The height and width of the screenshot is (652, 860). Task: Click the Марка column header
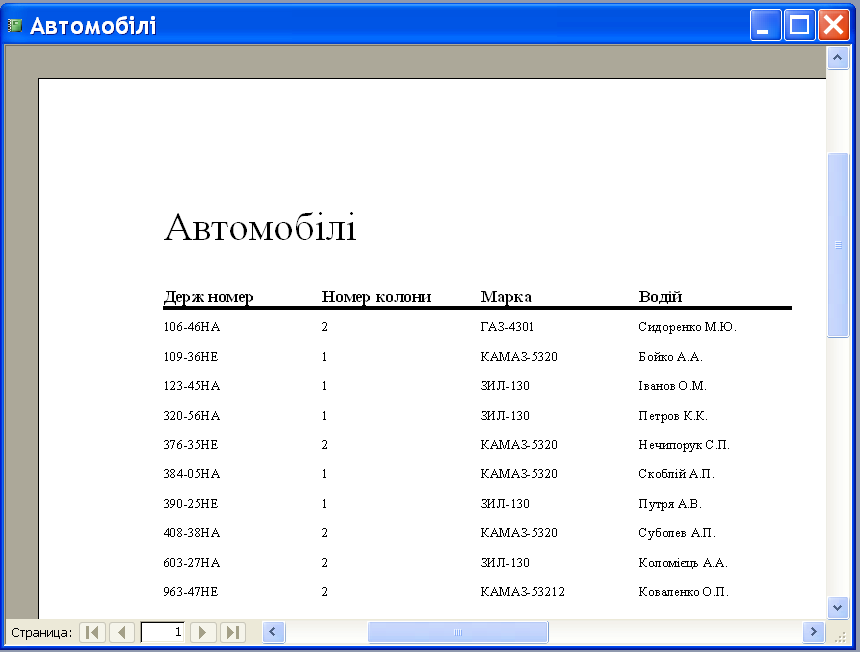point(506,297)
